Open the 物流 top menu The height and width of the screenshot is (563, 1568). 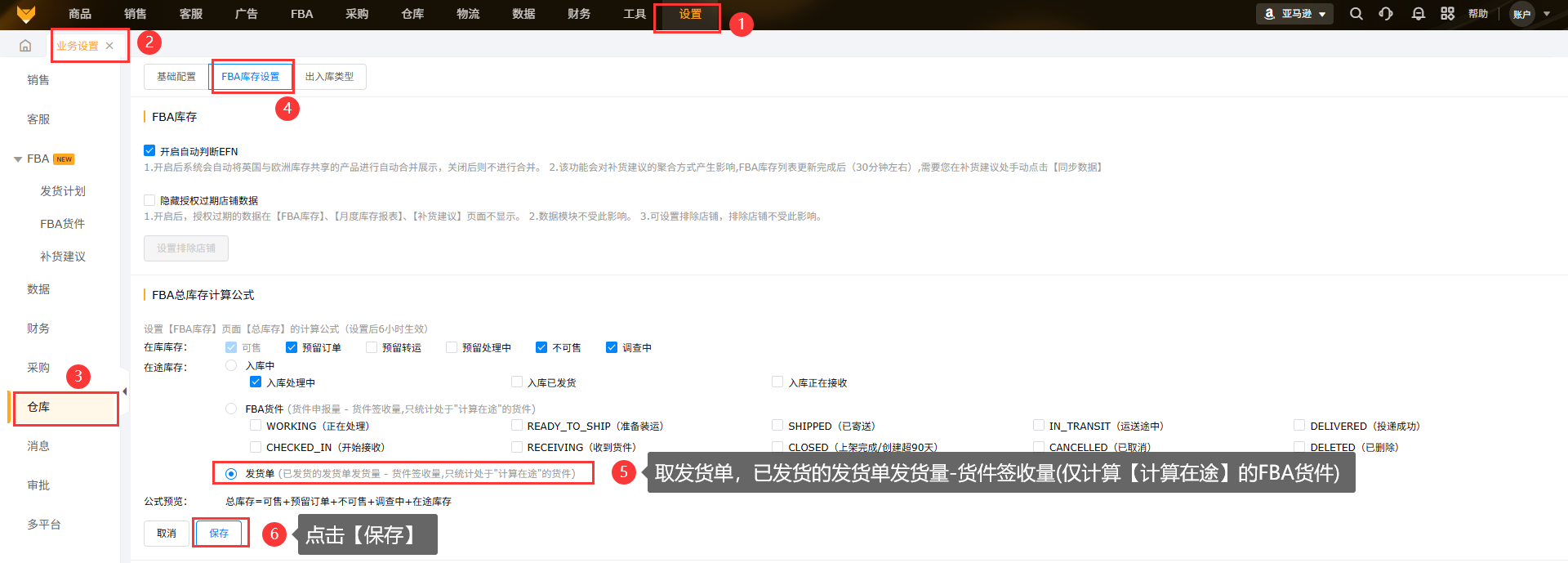point(468,14)
